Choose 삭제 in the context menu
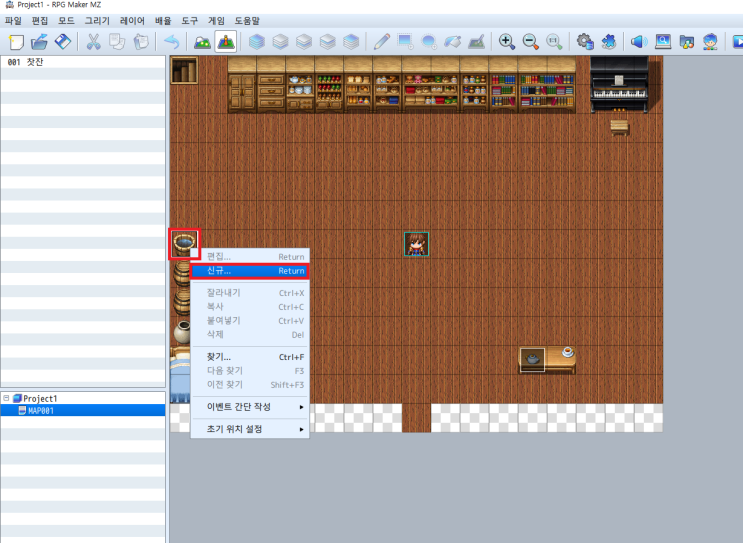This screenshot has width=743, height=543. (250, 335)
